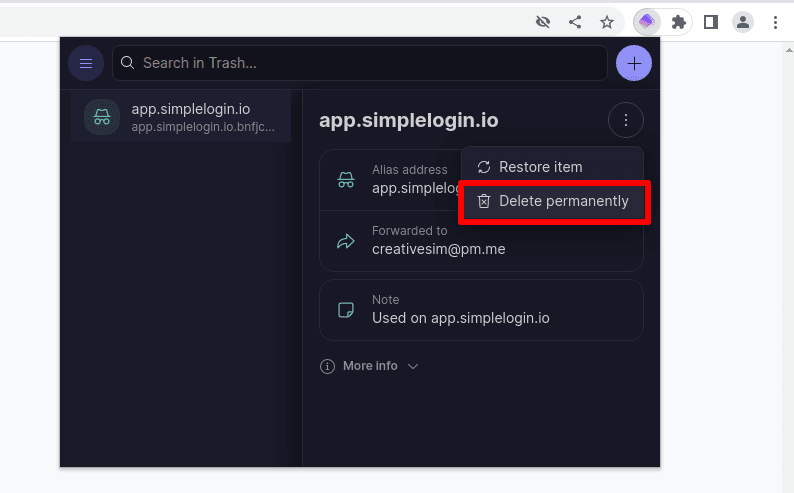Open the hamburger menu in Proton Pass
Viewport: 794px width, 493px height.
[x=86, y=63]
